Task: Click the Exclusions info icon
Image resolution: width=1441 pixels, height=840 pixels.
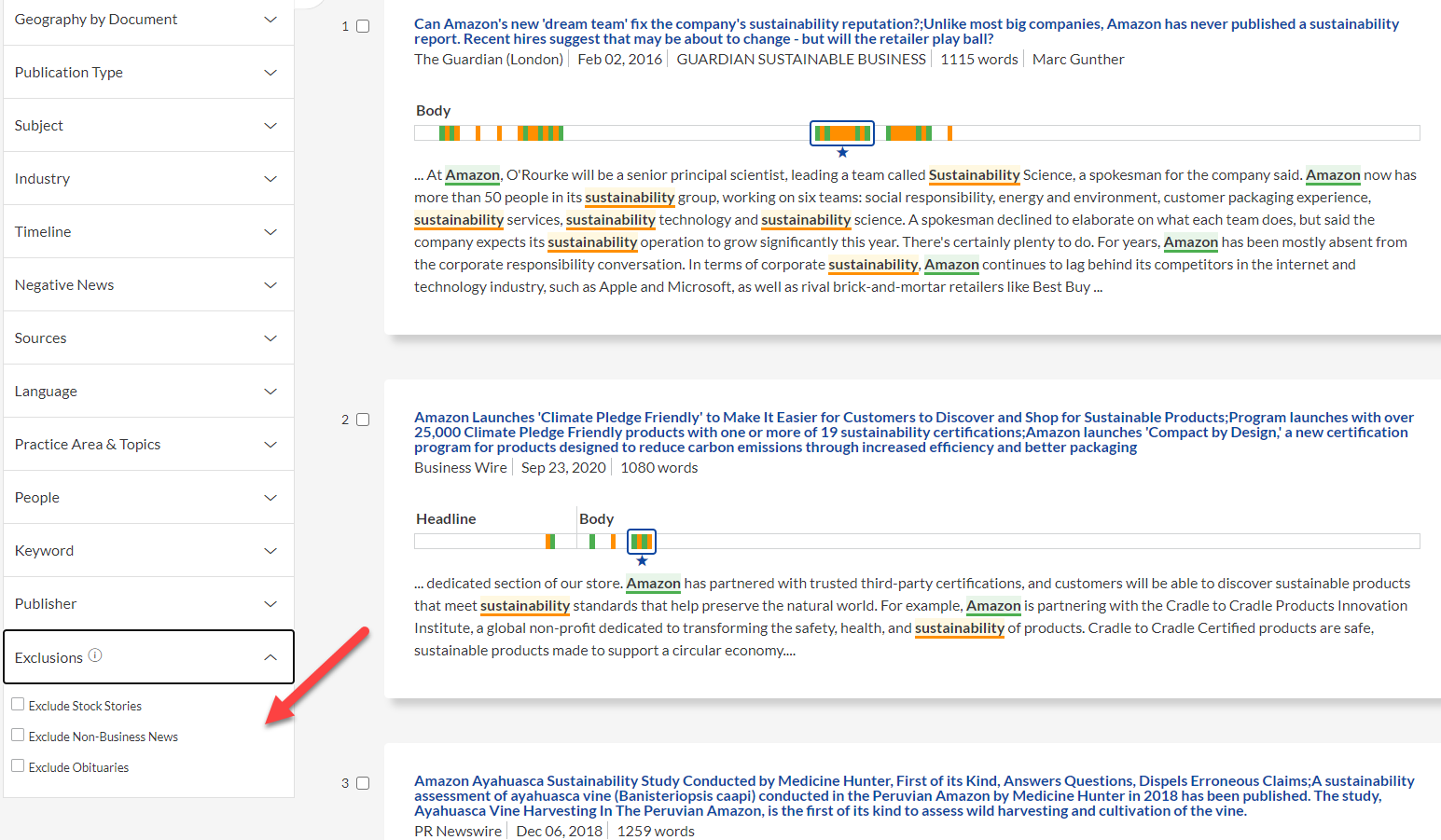Action: (95, 655)
